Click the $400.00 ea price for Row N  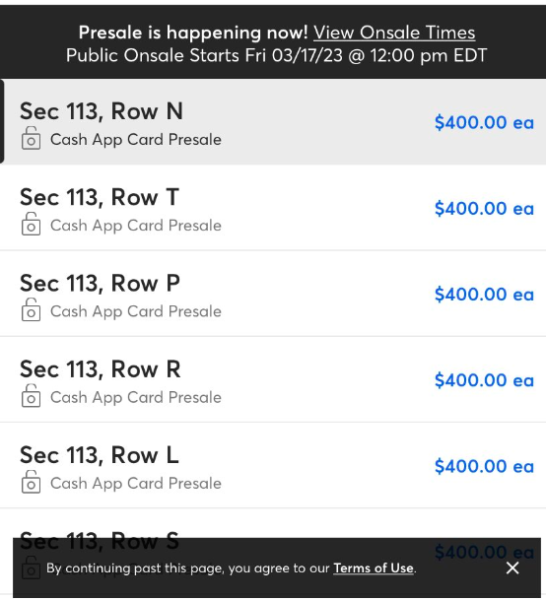click(484, 122)
